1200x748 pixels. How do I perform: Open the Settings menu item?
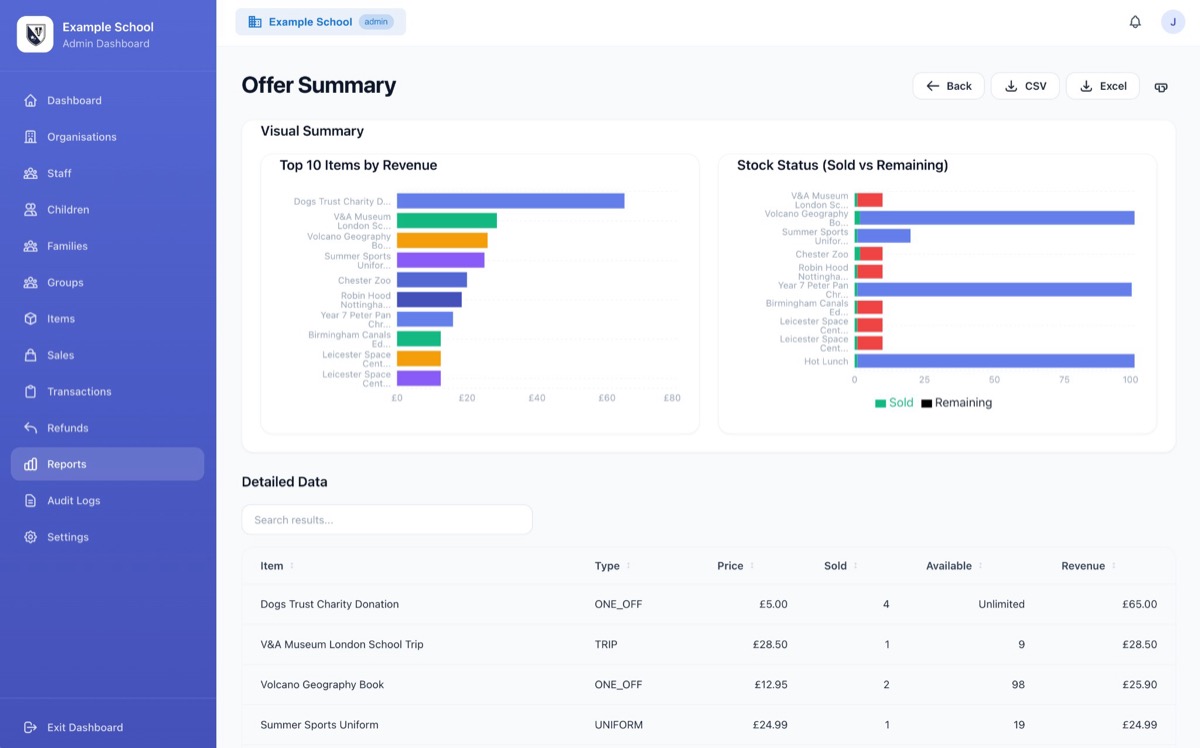point(68,536)
